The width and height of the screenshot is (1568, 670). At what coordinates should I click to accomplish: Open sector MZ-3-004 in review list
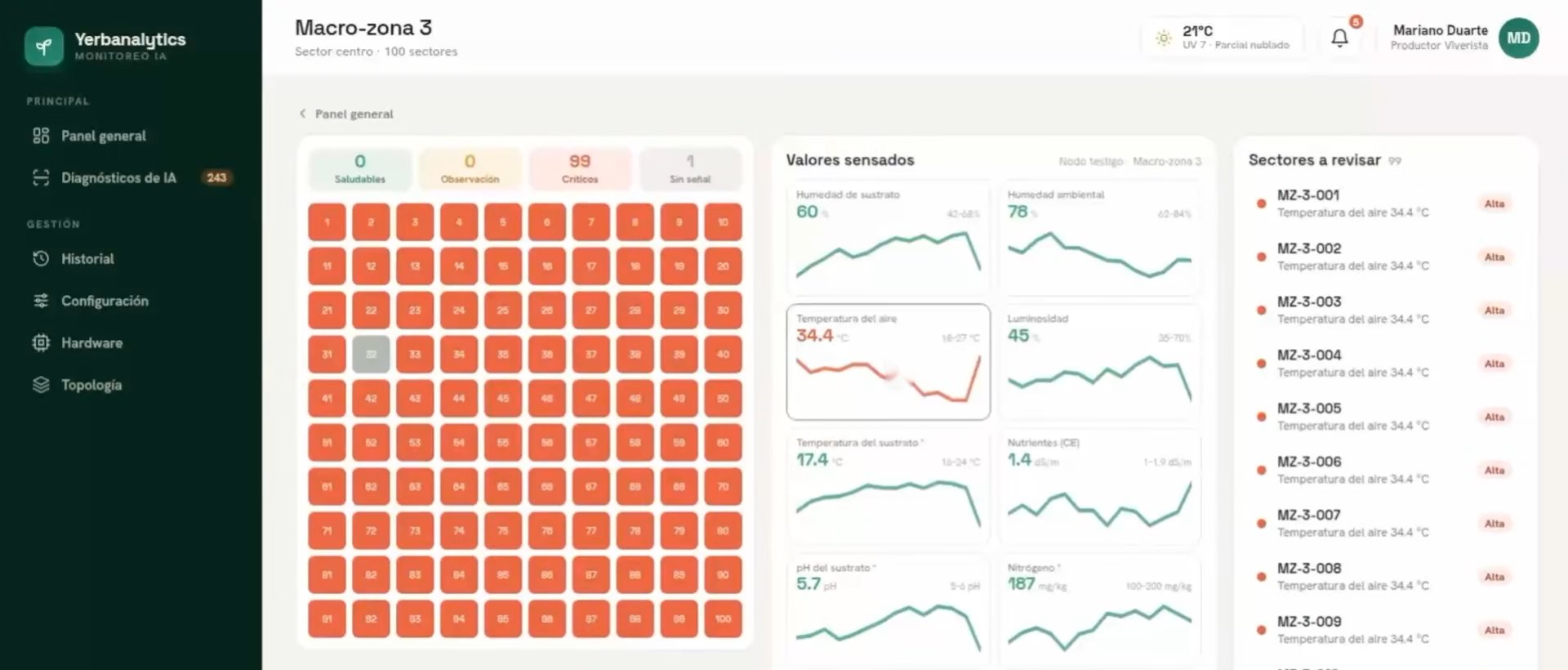[x=1385, y=364]
